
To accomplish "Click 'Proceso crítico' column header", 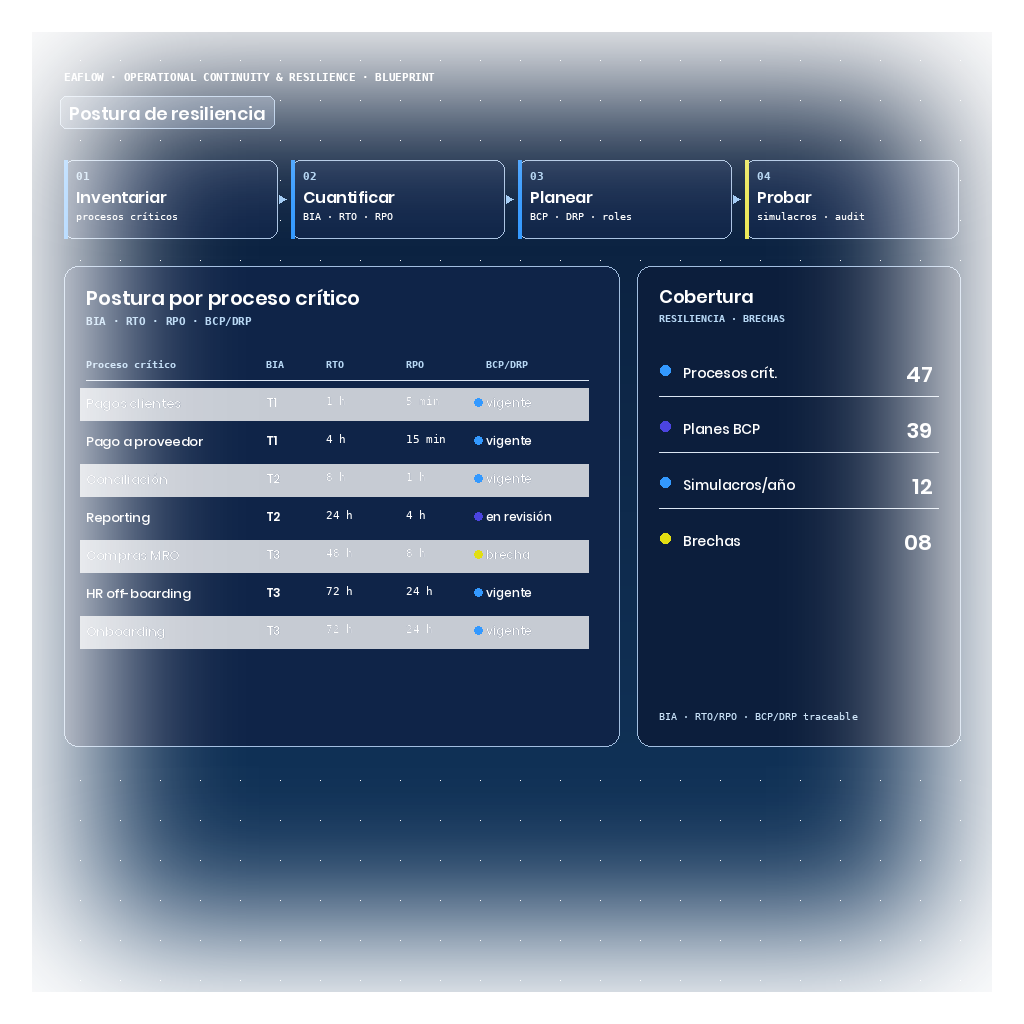I will (x=131, y=364).
